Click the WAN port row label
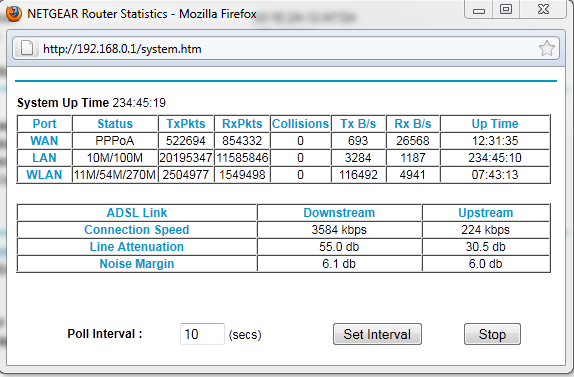The height and width of the screenshot is (377, 574). pos(44,141)
